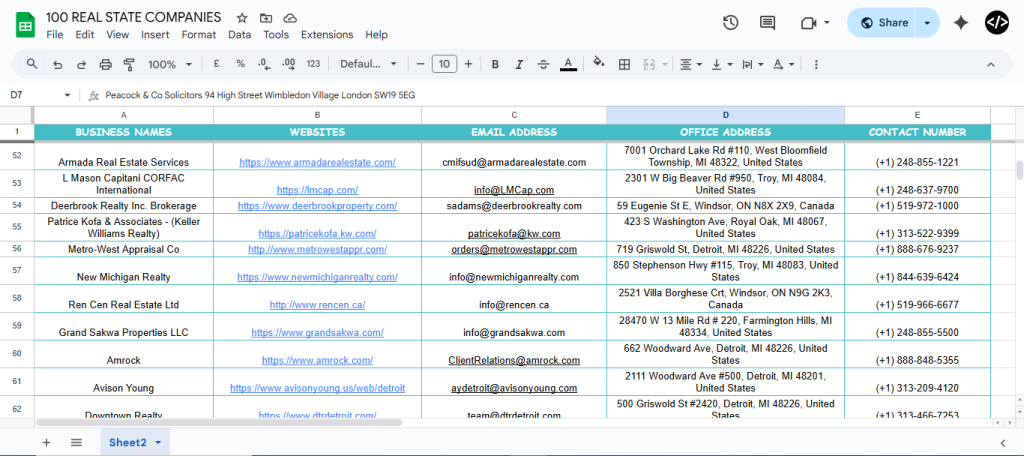Click the font size field showing 10

coord(444,64)
